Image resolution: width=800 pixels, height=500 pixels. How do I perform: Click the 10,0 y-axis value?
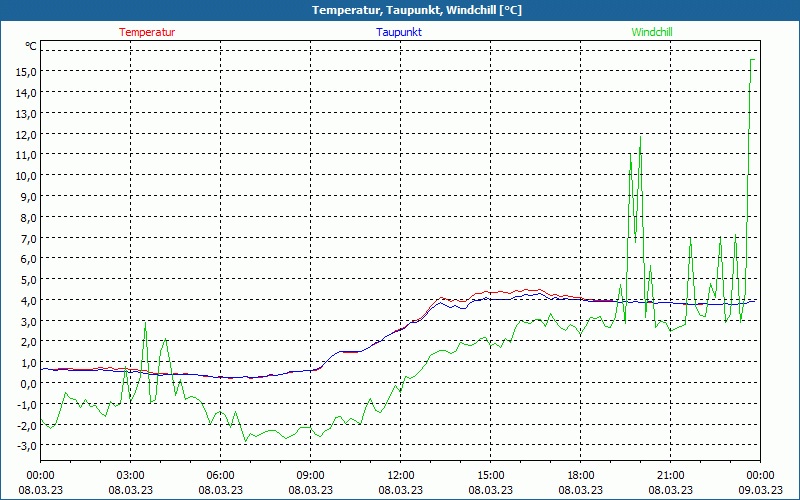tap(26, 176)
